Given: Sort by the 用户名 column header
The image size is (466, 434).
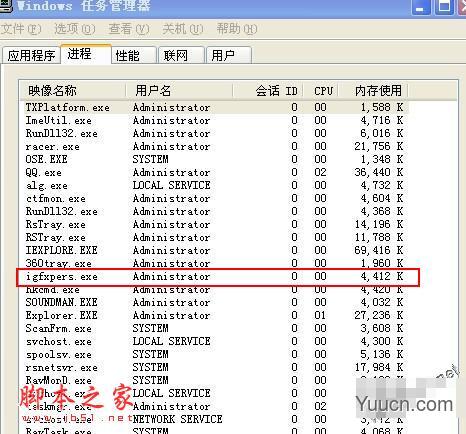Looking at the screenshot, I should coord(179,91).
